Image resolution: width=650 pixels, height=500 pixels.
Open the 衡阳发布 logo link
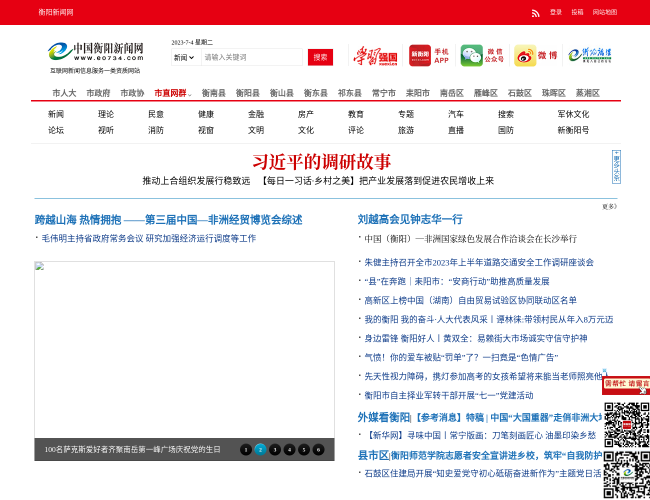[x=589, y=55]
